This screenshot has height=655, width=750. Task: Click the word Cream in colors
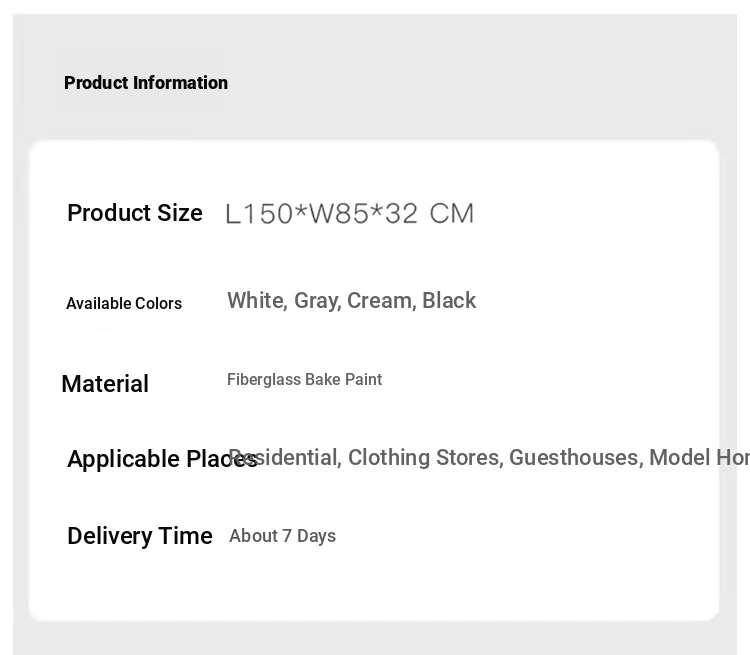pos(381,300)
